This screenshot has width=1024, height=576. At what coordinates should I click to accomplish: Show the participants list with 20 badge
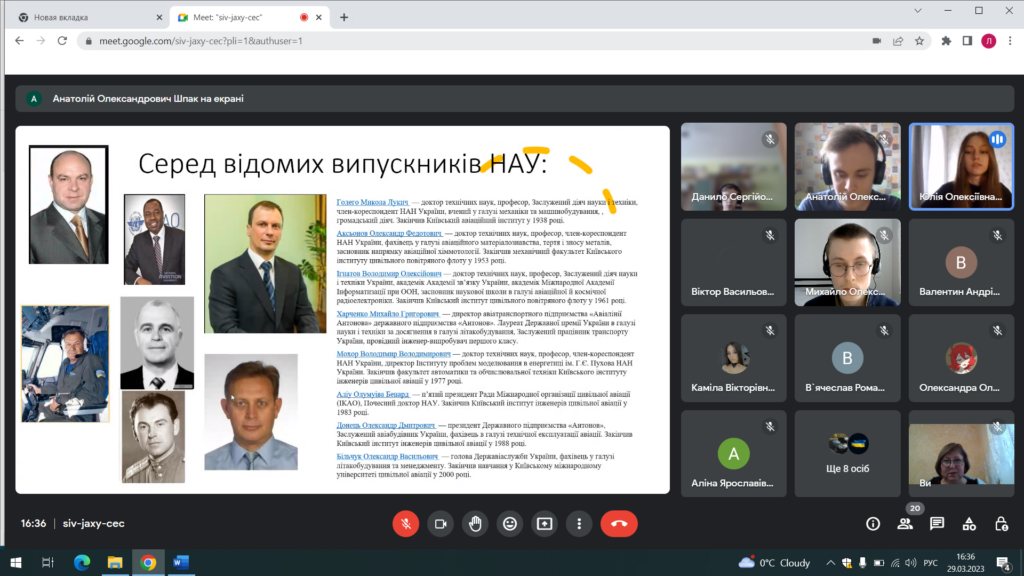[x=905, y=523]
